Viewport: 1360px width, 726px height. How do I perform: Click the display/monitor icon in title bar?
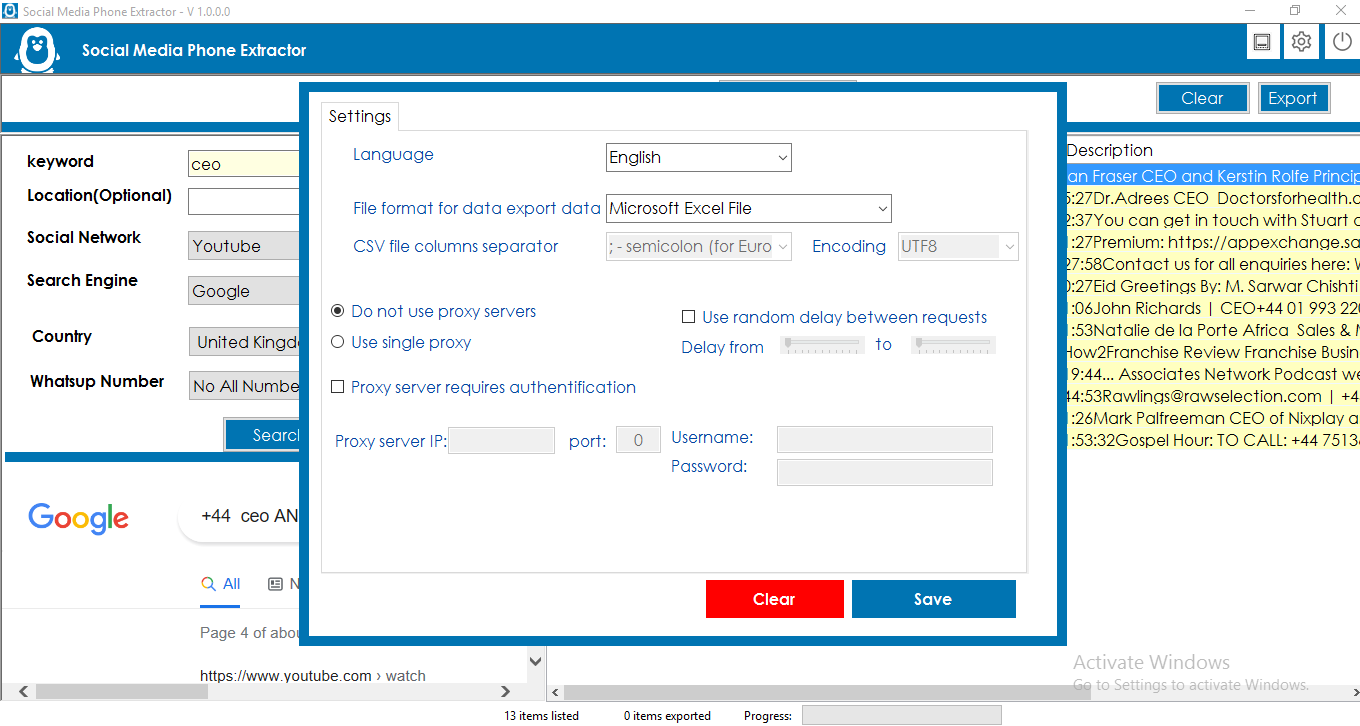click(1262, 41)
